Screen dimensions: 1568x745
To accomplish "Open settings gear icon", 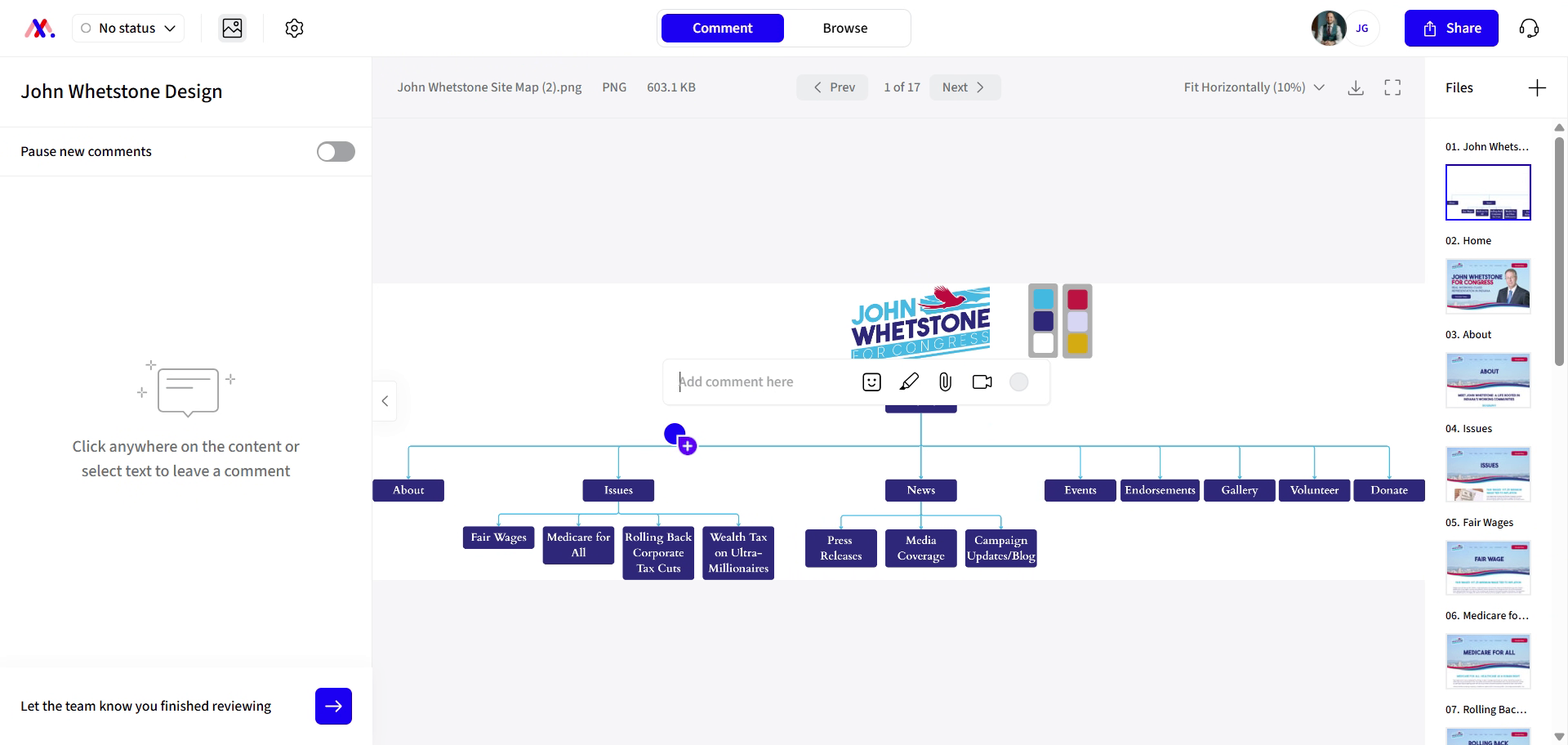I will tap(295, 29).
